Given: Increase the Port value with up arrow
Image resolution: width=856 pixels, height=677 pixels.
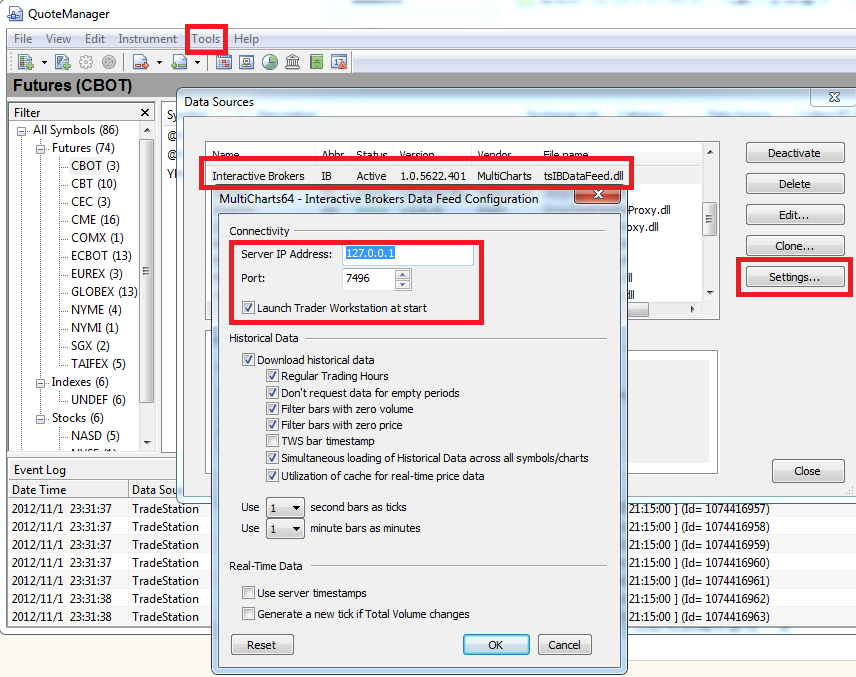Looking at the screenshot, I should point(402,274).
